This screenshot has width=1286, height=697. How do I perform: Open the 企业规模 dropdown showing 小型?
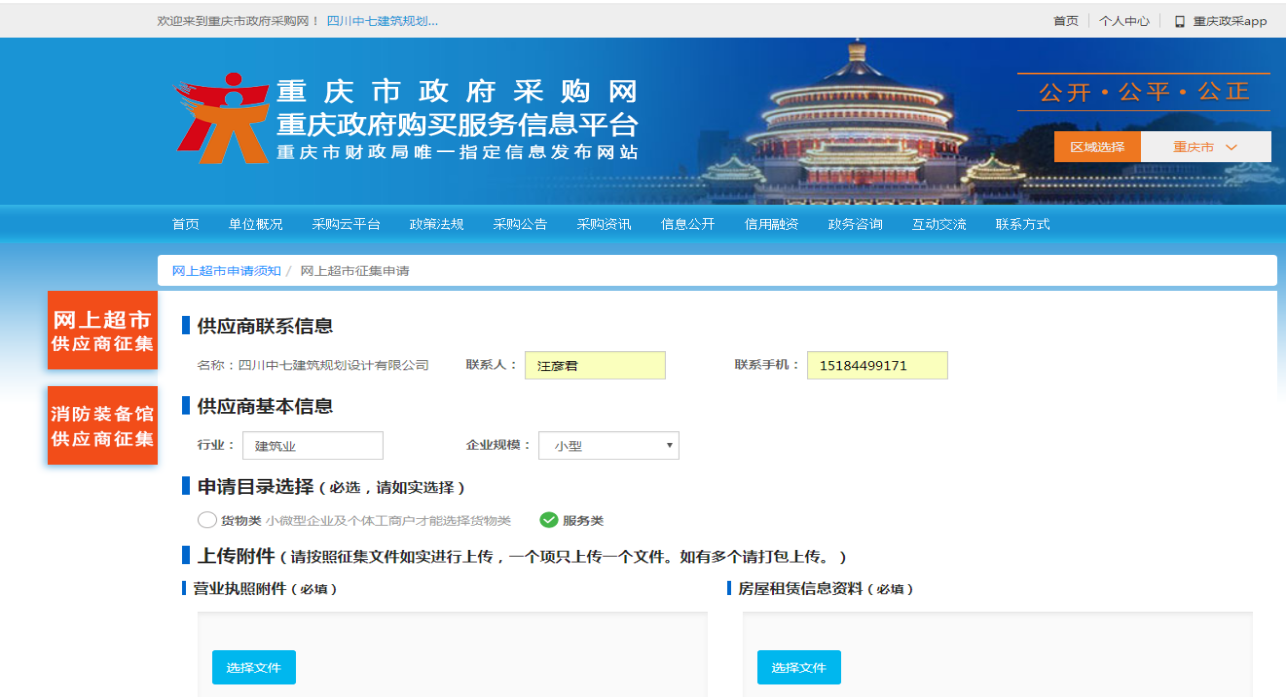(x=608, y=445)
